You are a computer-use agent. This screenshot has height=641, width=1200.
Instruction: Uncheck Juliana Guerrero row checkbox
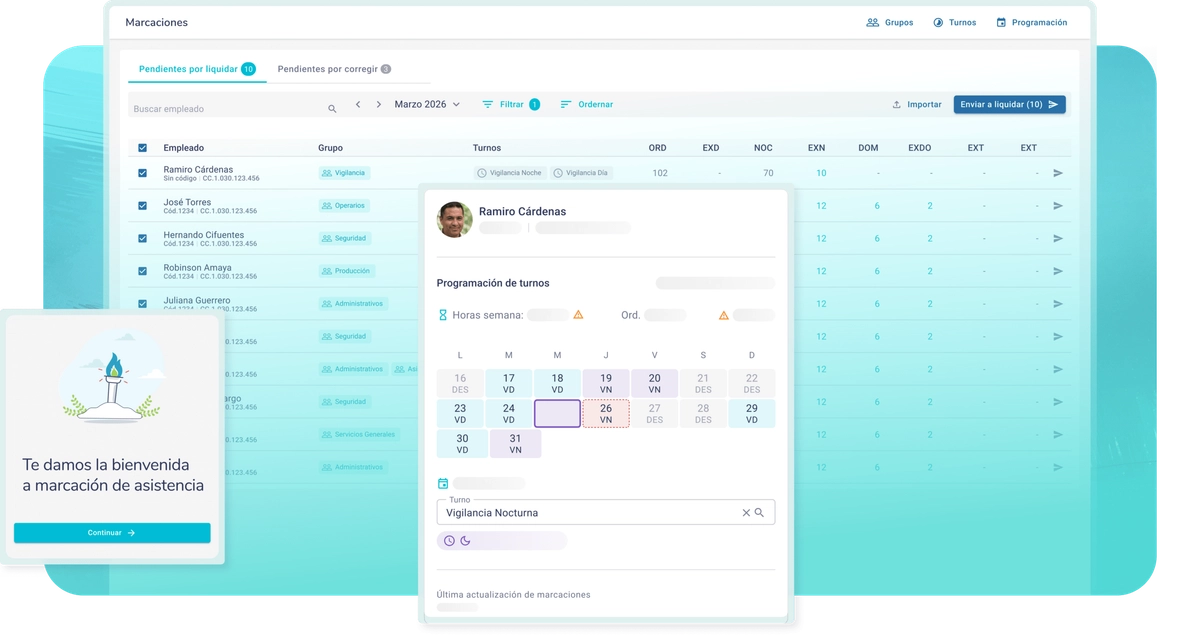[142, 303]
